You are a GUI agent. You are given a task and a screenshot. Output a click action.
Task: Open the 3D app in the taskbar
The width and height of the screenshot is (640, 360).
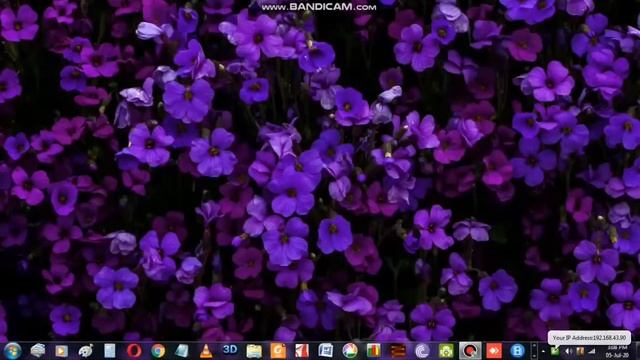[x=230, y=350]
